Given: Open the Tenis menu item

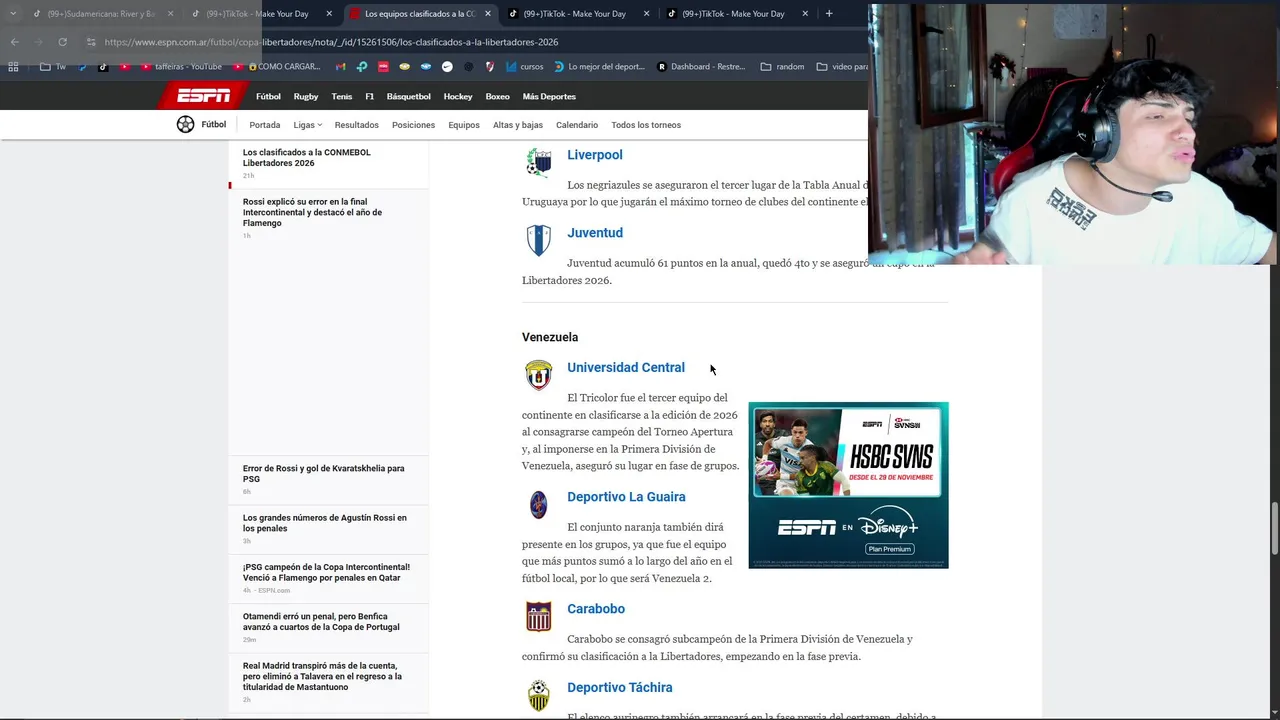Looking at the screenshot, I should pyautogui.click(x=342, y=97).
